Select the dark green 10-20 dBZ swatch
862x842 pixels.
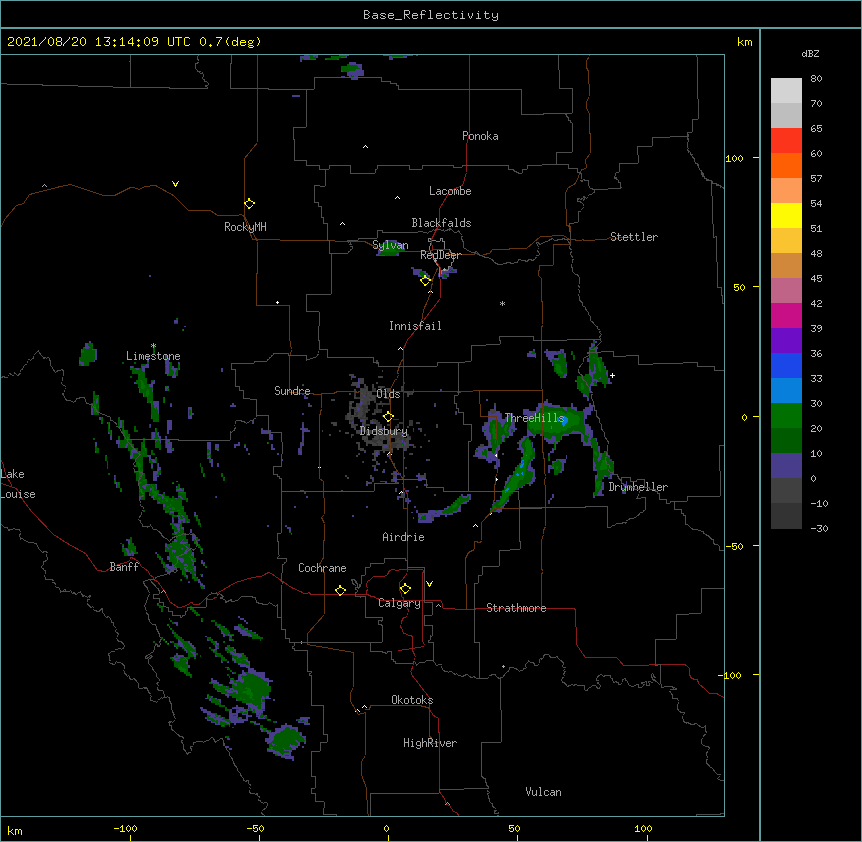point(786,440)
